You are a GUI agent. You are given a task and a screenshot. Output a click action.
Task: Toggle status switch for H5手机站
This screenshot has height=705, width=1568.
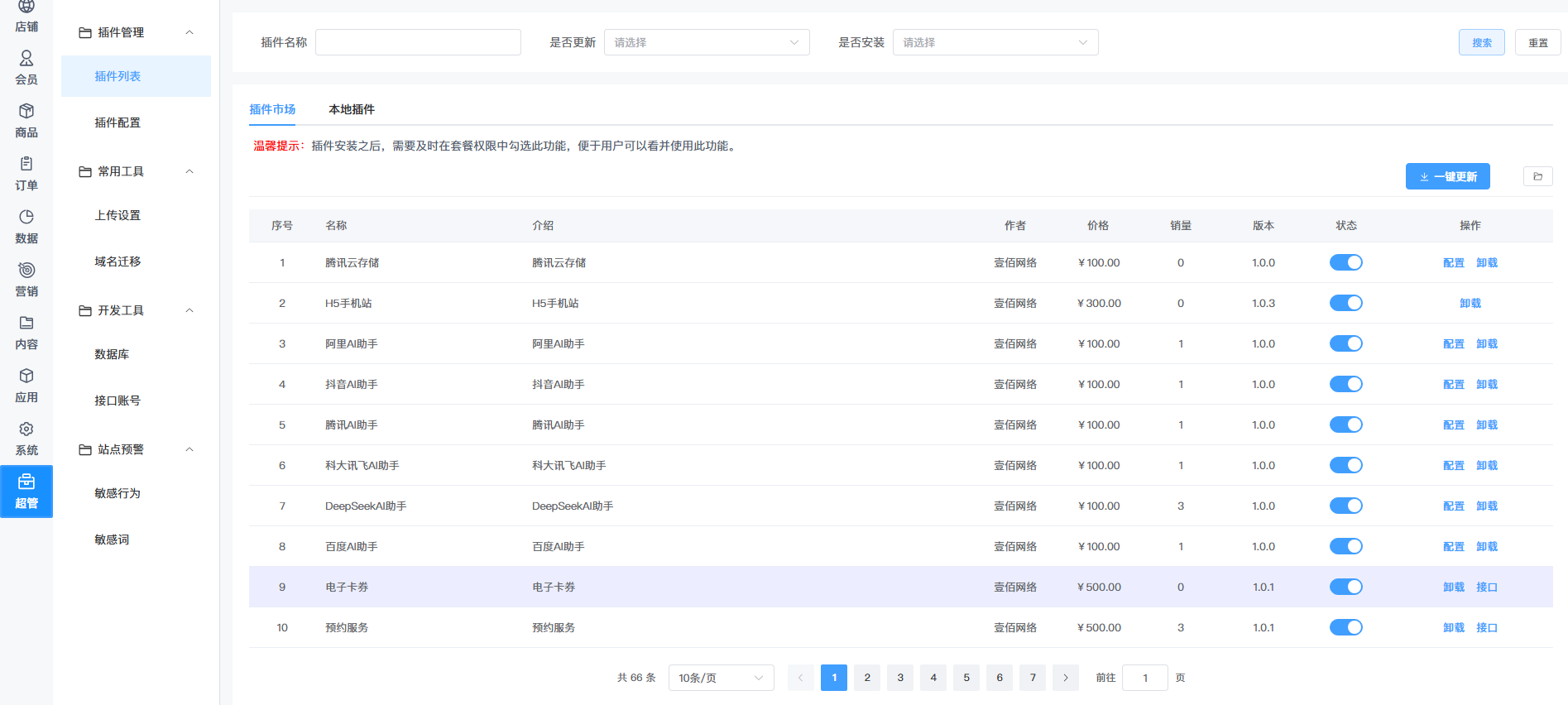pyautogui.click(x=1346, y=303)
